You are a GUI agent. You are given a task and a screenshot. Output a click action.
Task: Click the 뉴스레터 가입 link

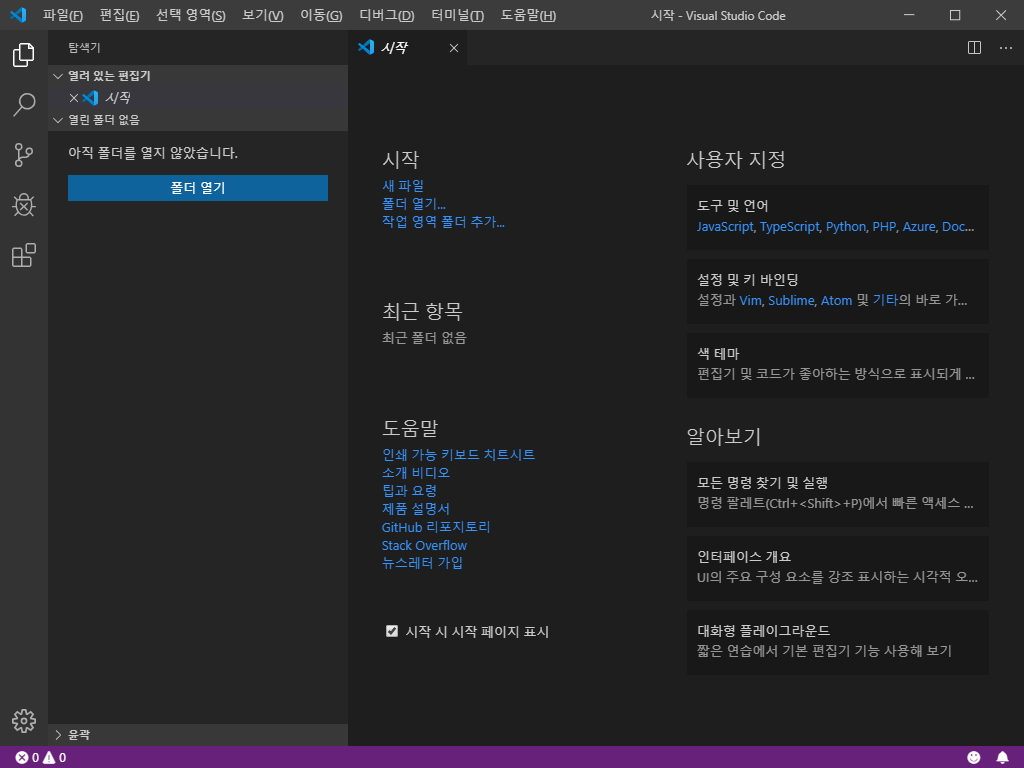[423, 563]
